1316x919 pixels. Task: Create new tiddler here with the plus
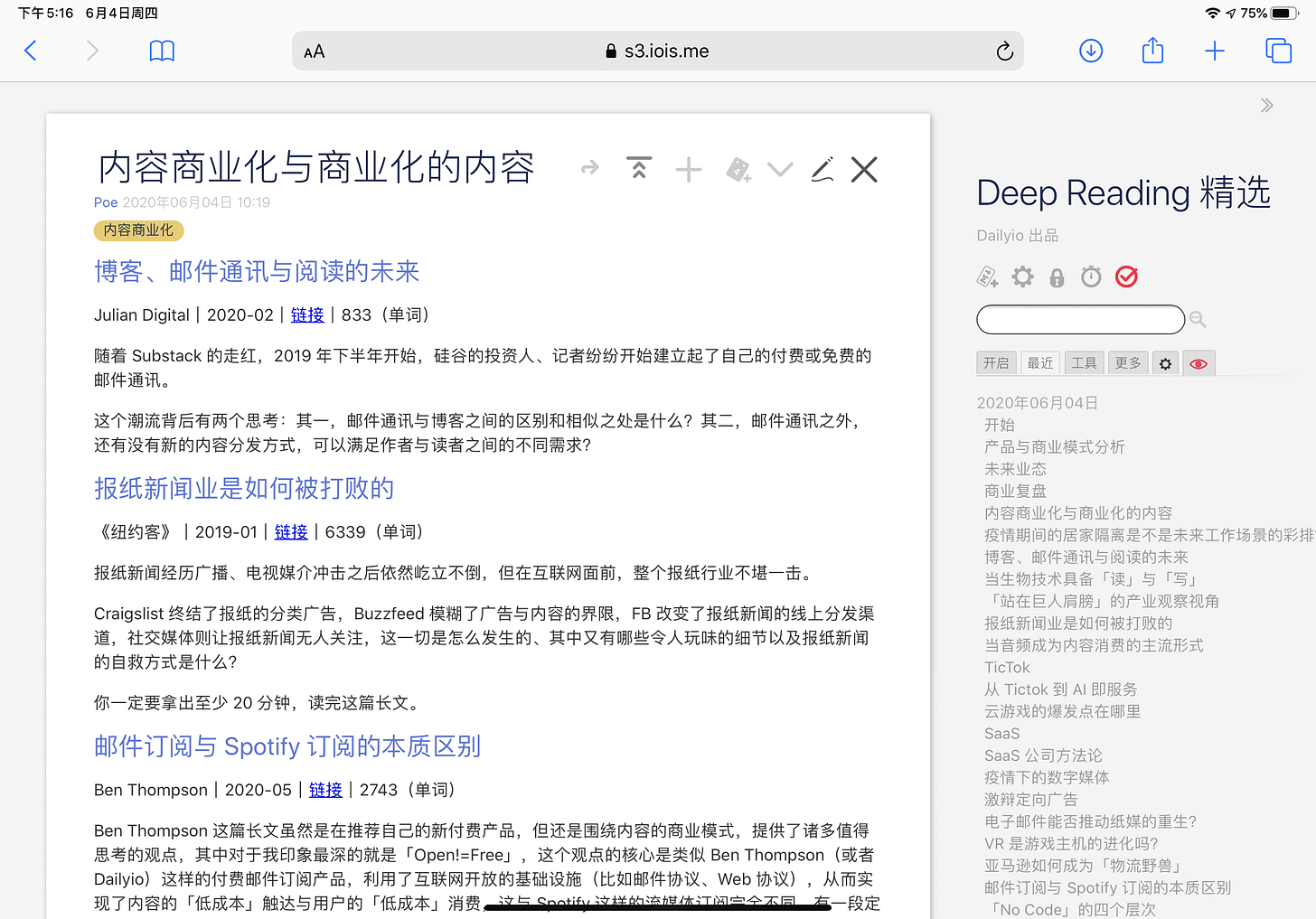689,169
